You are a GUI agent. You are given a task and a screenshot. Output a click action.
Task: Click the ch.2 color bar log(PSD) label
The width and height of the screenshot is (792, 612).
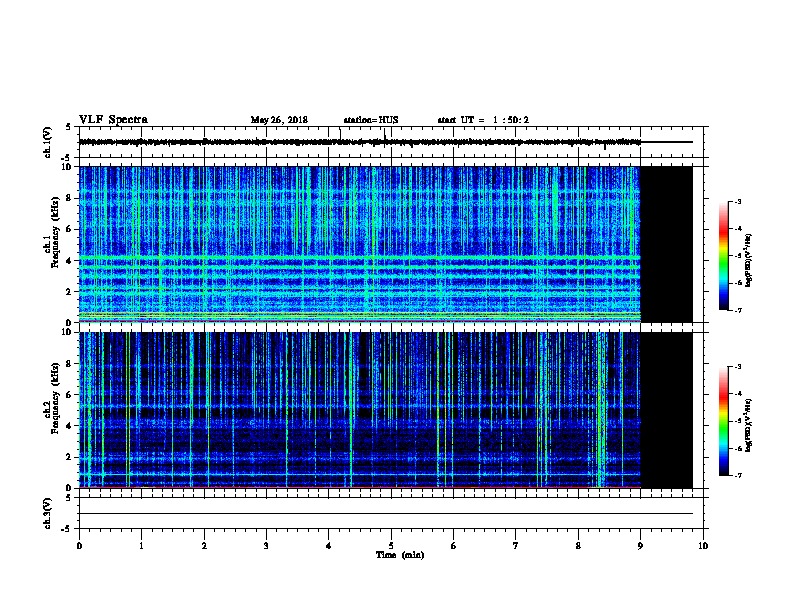pos(748,425)
